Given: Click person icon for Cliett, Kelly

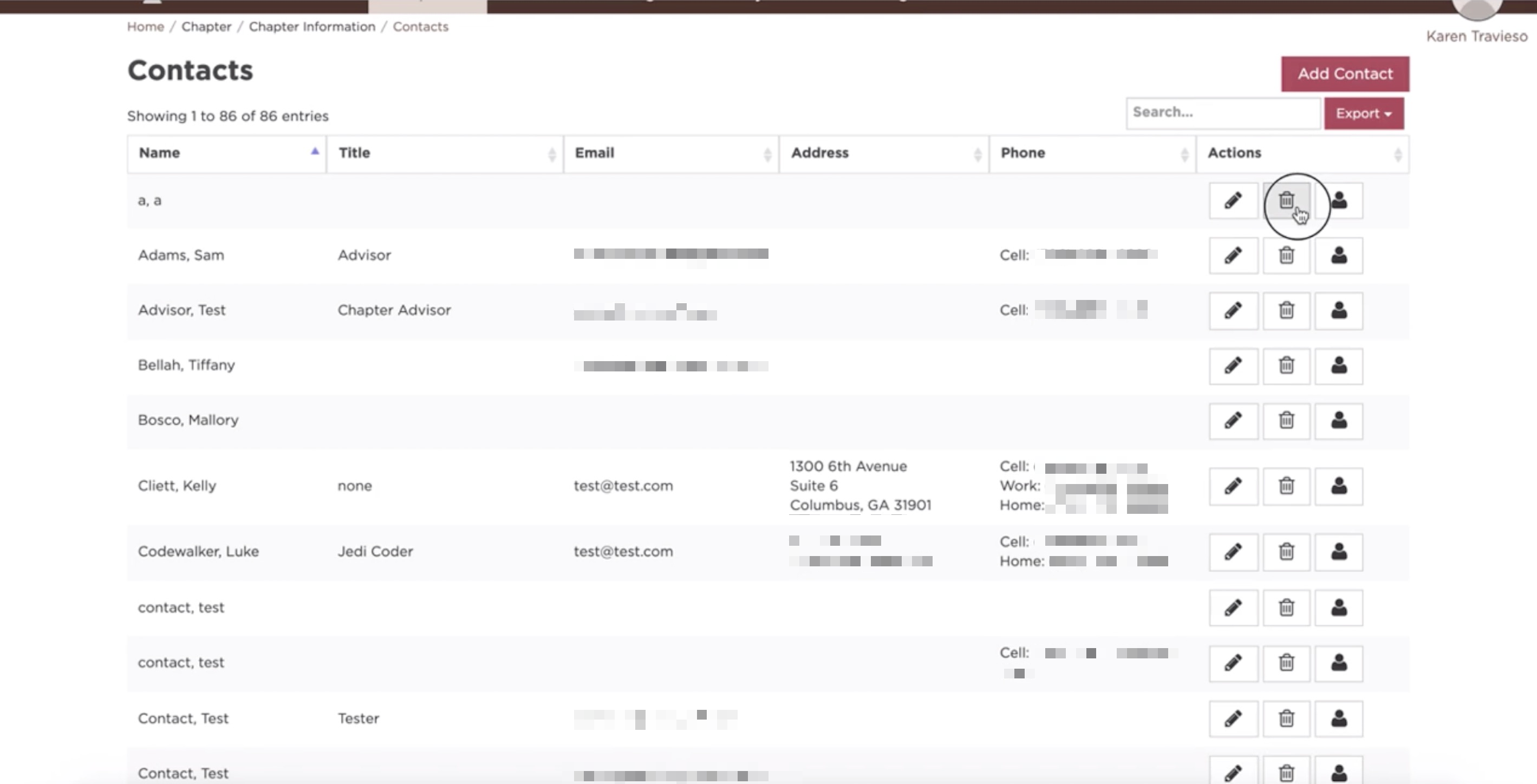Looking at the screenshot, I should [1339, 486].
